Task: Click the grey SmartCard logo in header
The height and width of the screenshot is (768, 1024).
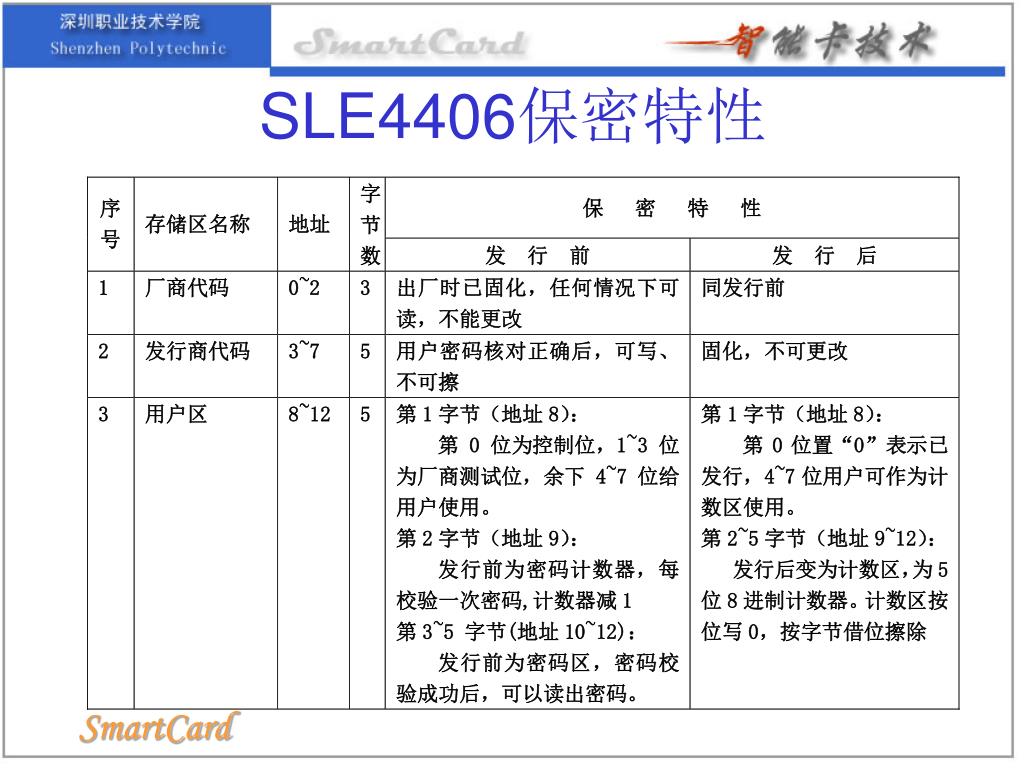Action: [x=409, y=44]
